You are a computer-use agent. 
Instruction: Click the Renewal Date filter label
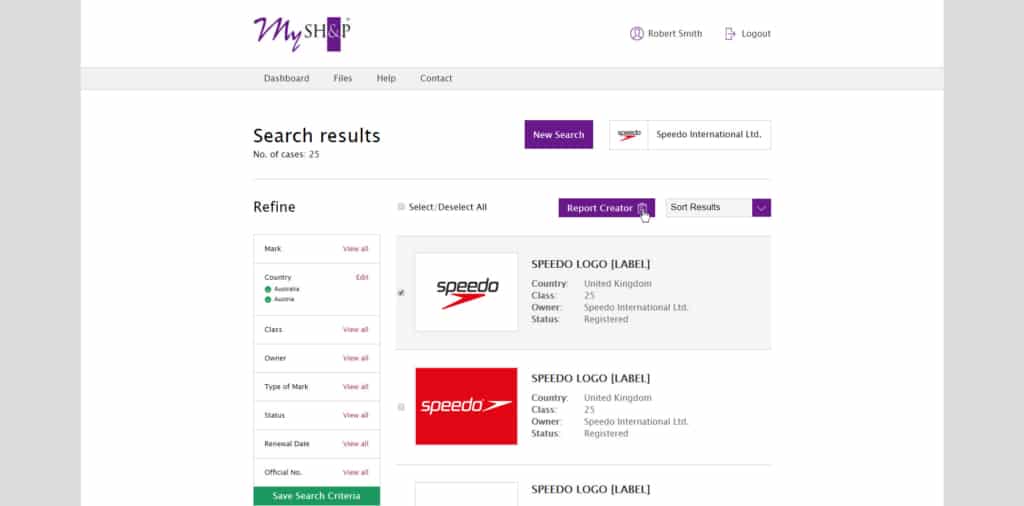click(x=287, y=444)
